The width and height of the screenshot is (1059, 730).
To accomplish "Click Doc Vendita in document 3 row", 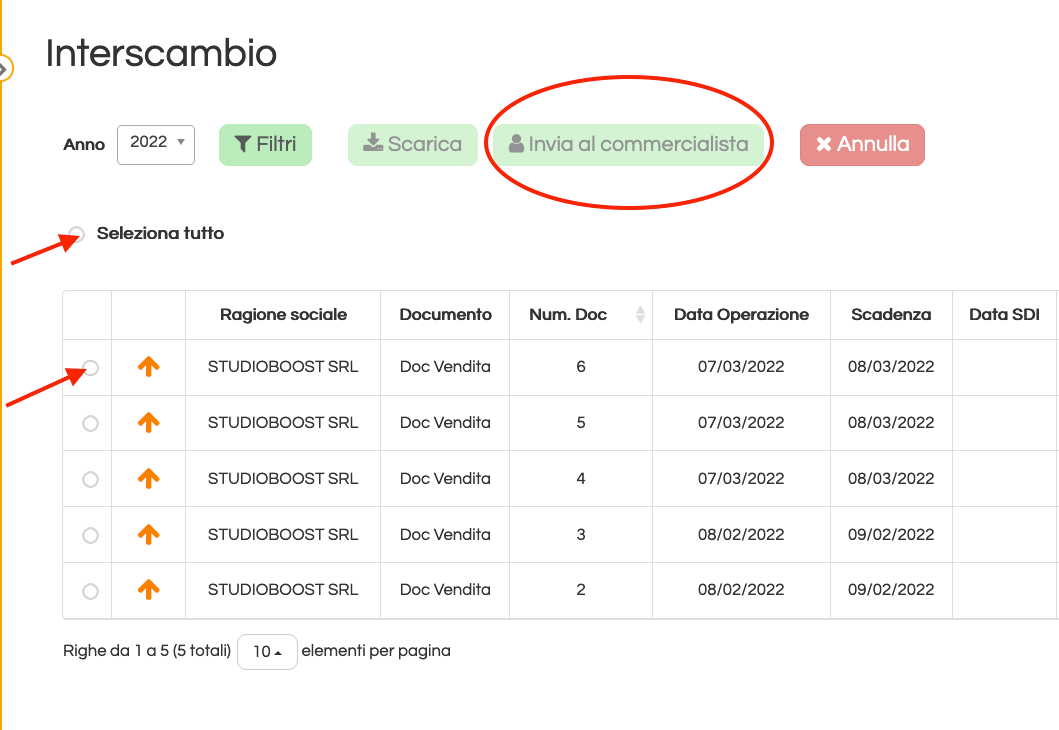I will point(445,535).
